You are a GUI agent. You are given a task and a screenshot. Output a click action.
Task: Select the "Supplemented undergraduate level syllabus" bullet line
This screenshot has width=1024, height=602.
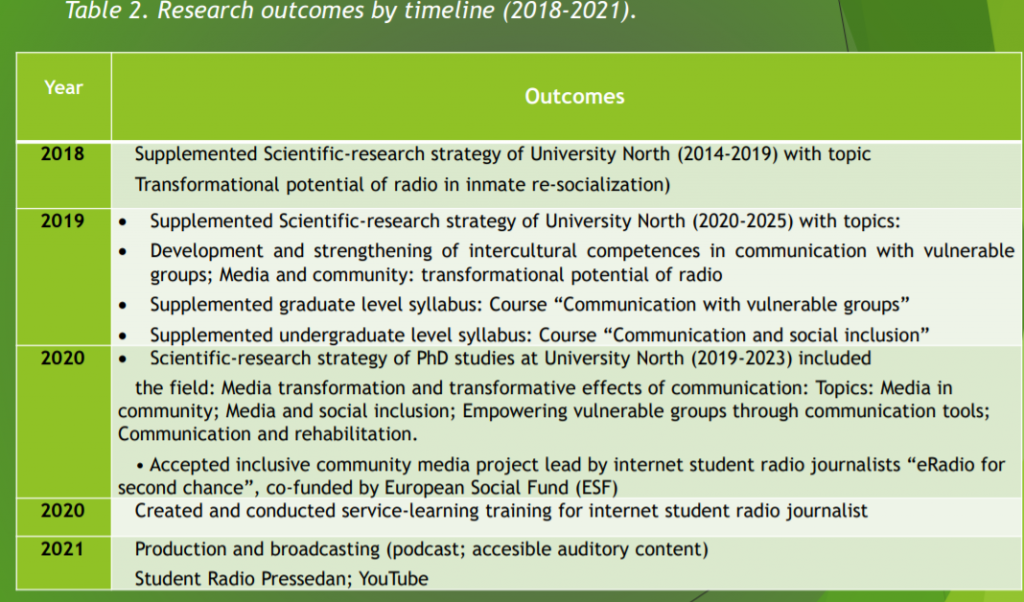[x=539, y=335]
